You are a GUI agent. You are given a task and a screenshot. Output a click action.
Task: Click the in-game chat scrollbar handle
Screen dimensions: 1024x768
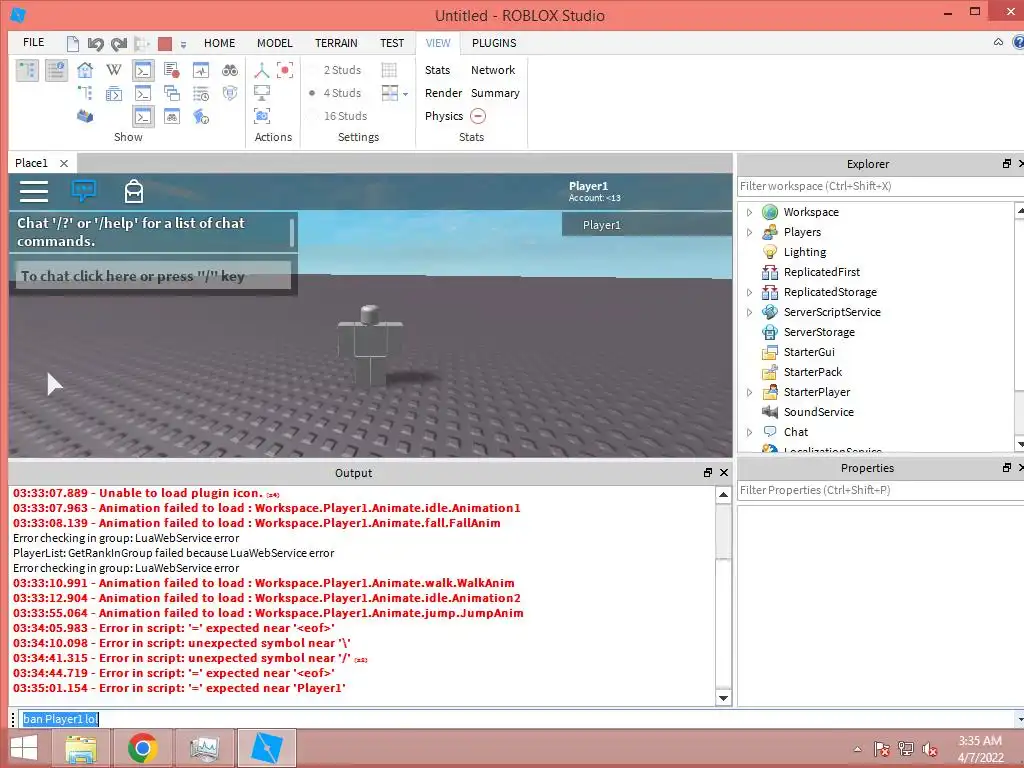(292, 232)
